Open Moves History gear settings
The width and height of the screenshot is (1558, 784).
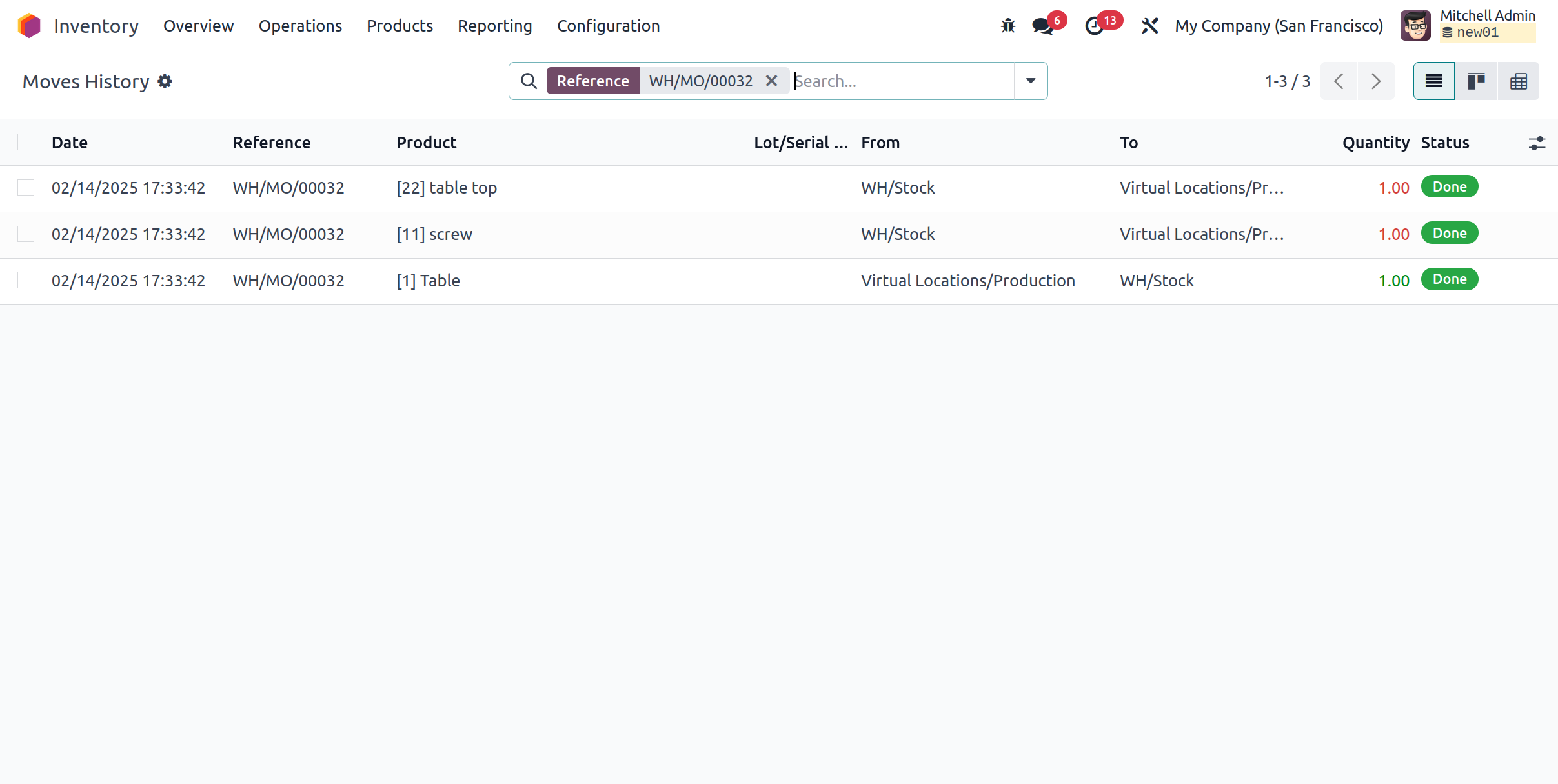pos(165,81)
